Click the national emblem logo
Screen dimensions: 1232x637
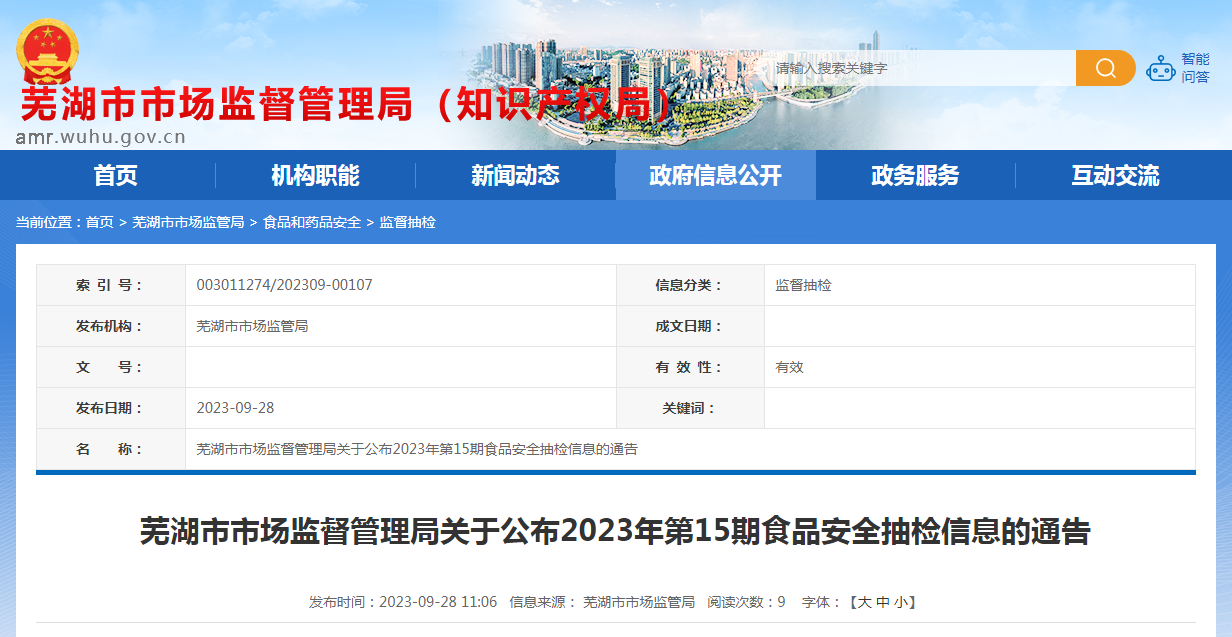coord(47,52)
